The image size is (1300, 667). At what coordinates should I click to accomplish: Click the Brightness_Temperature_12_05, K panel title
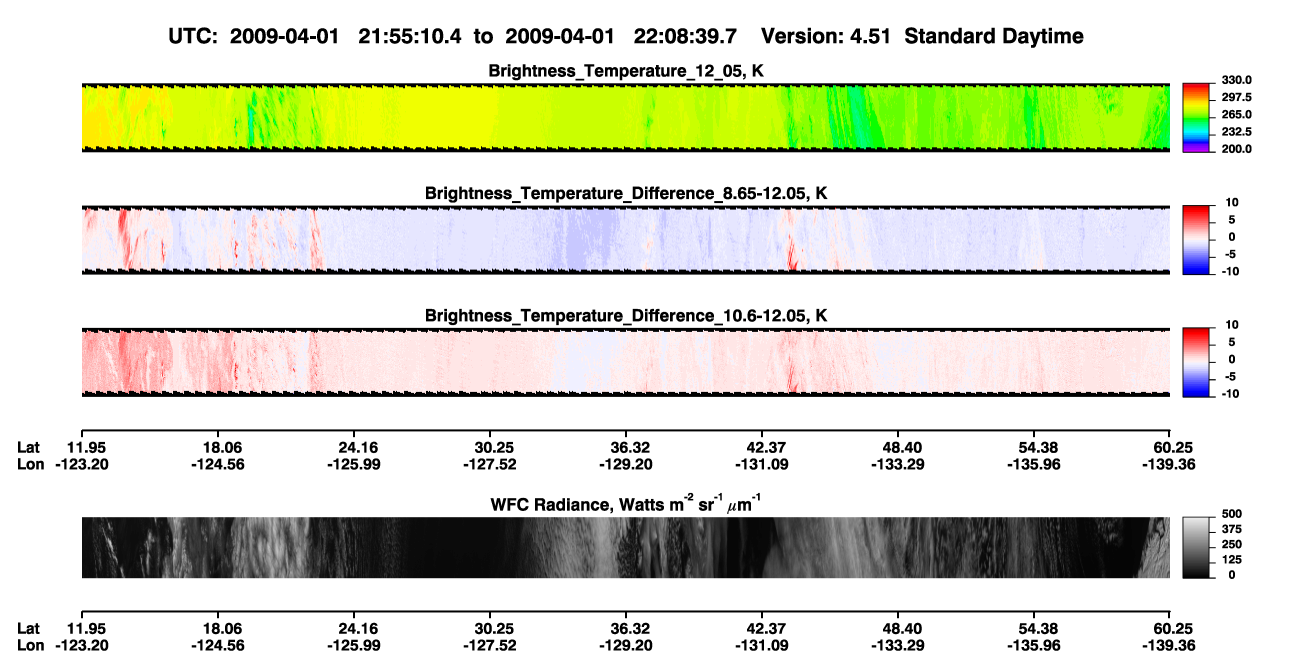[x=626, y=71]
